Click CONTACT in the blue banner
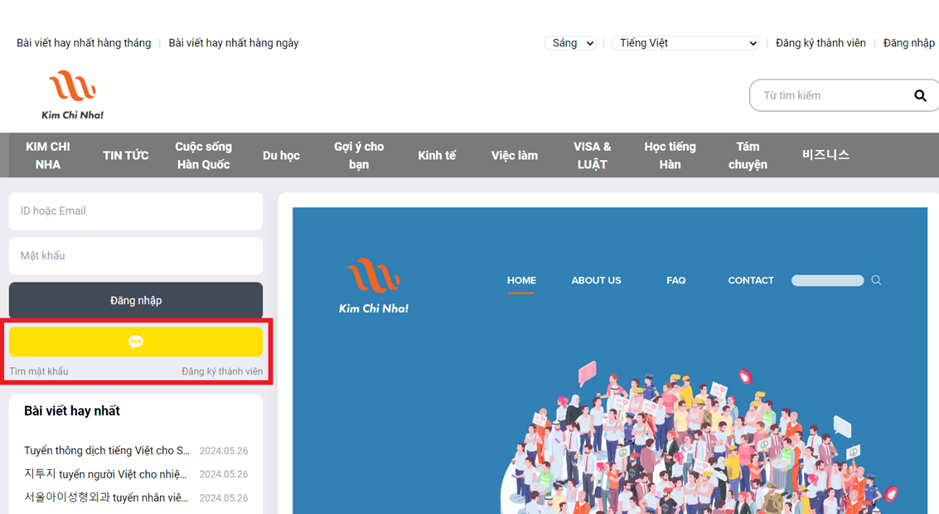Viewport: 939px width, 514px height. pyautogui.click(x=751, y=280)
